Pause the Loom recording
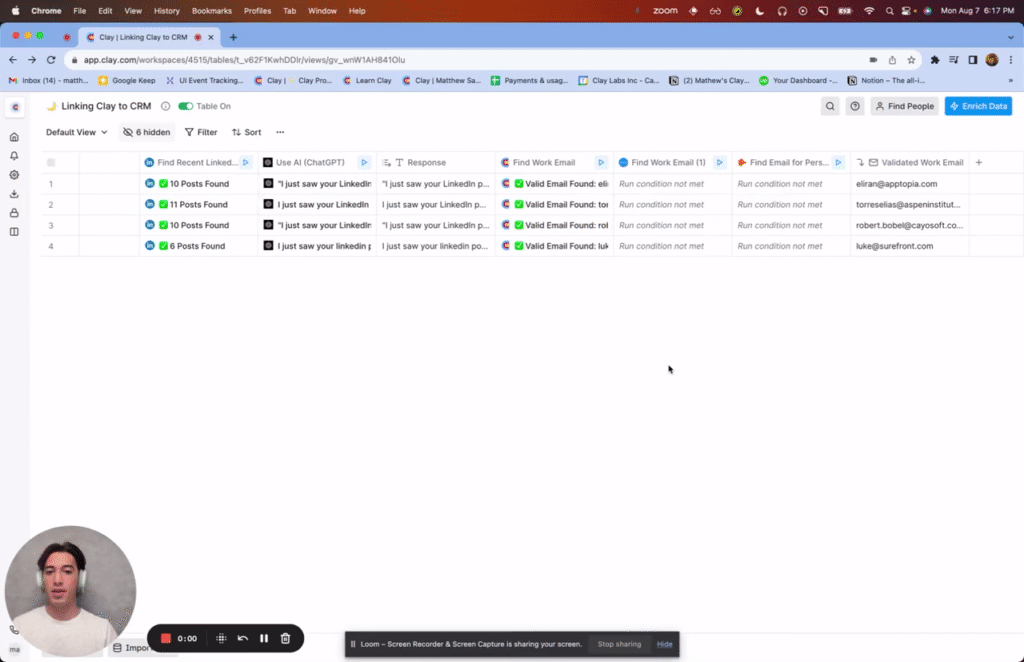 pyautogui.click(x=264, y=638)
